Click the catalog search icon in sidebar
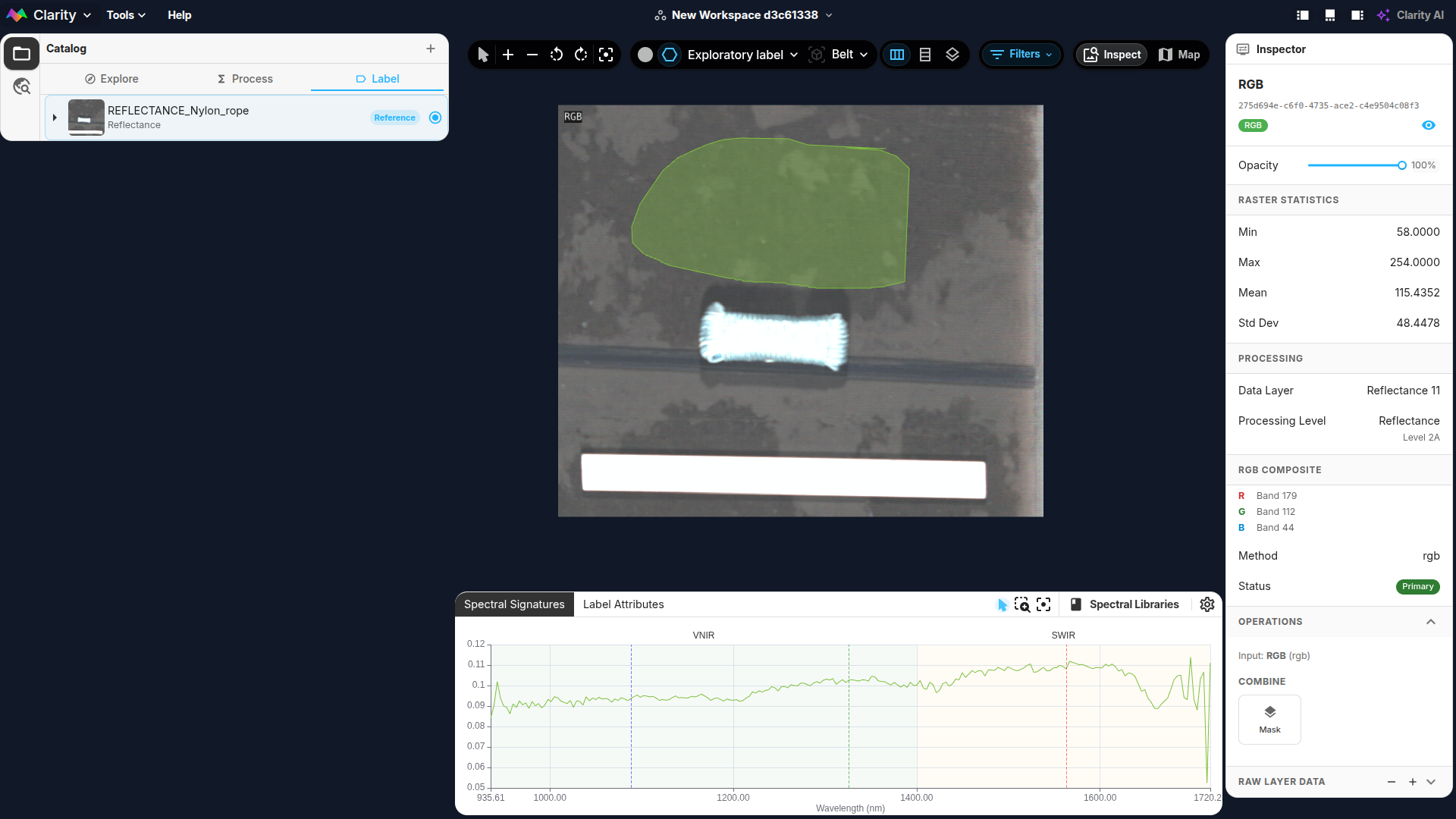This screenshot has width=1456, height=819. (22, 86)
